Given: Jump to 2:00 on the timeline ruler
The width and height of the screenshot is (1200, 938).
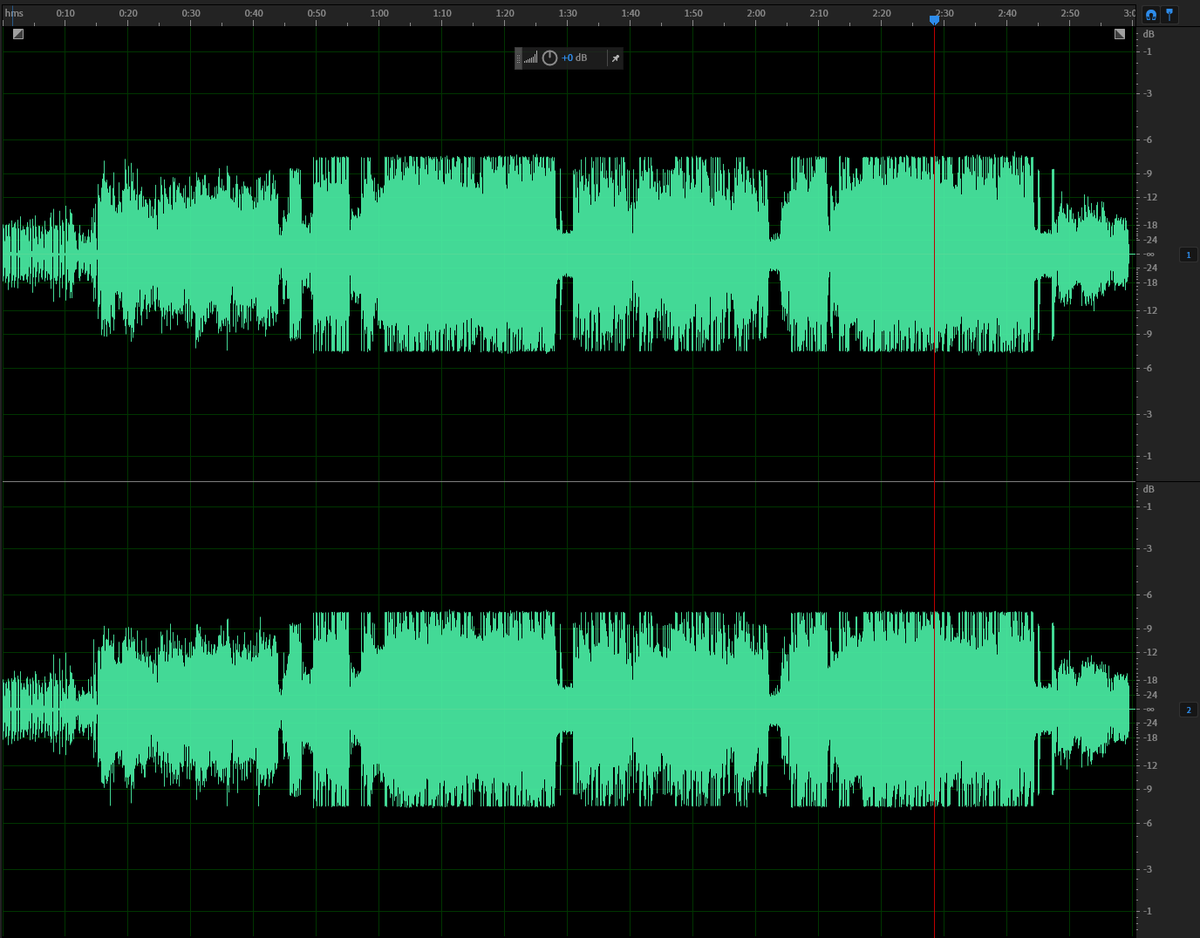Looking at the screenshot, I should click(756, 13).
